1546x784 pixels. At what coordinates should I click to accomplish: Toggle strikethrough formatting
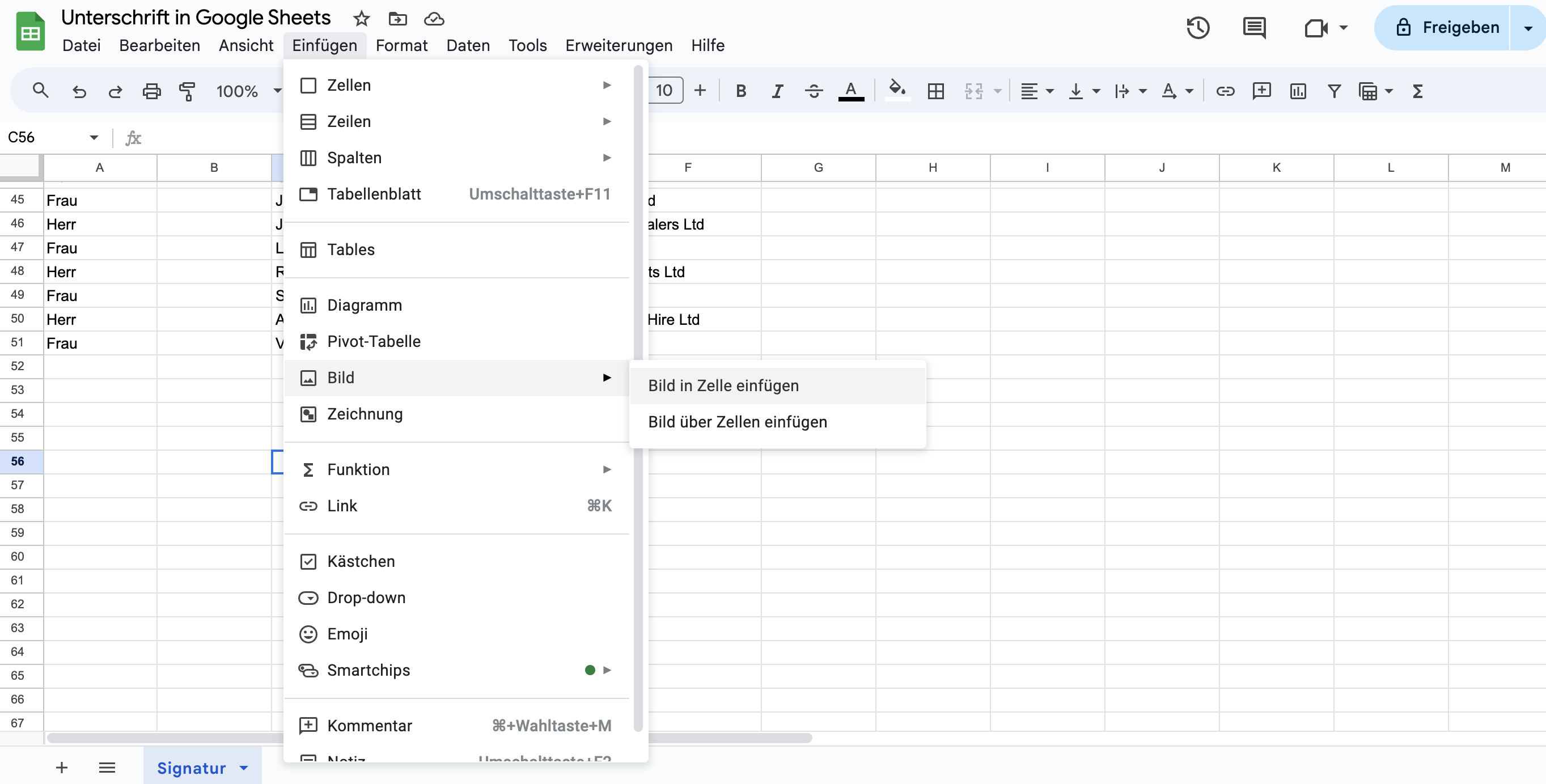point(814,91)
